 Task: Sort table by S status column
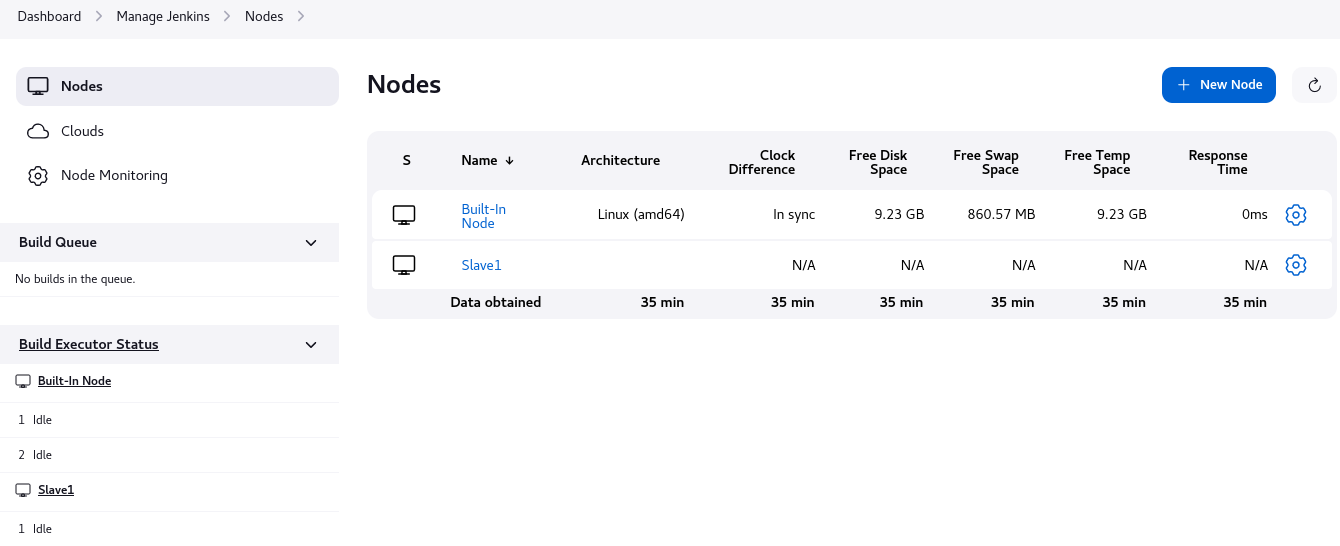coord(407,160)
